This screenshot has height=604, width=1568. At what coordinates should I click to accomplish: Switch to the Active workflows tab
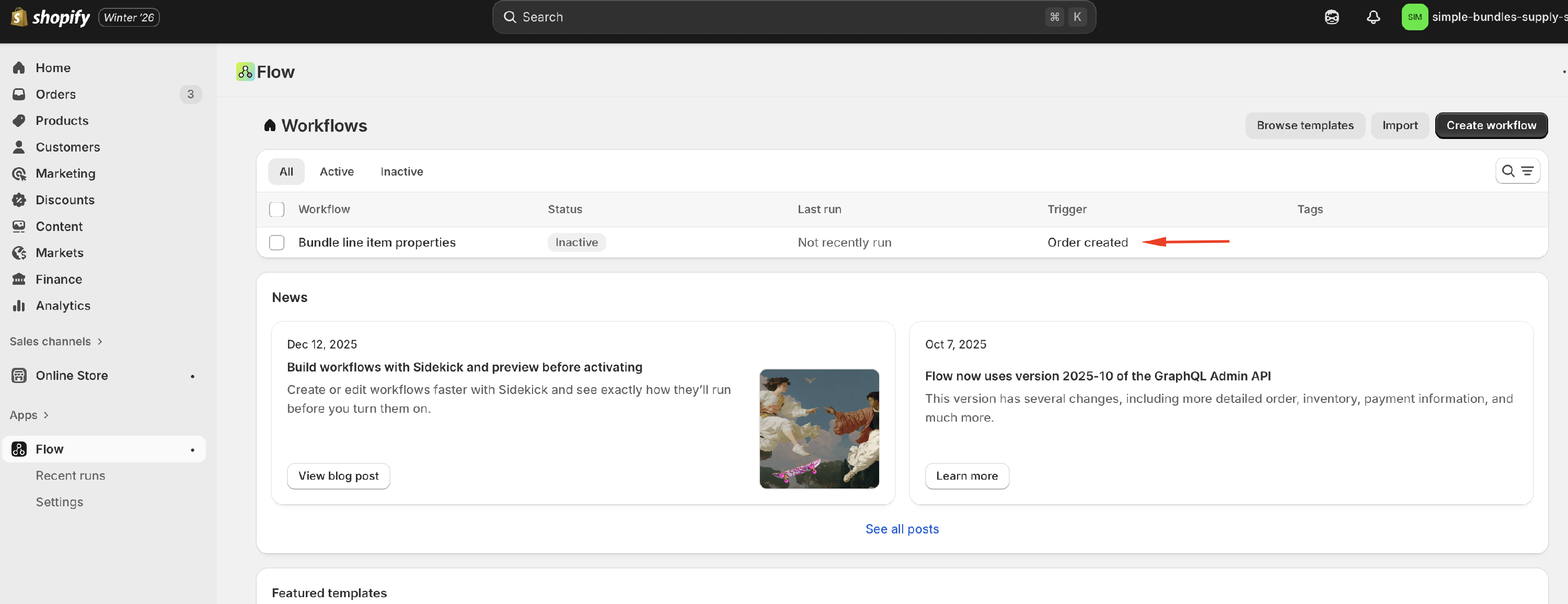tap(336, 171)
